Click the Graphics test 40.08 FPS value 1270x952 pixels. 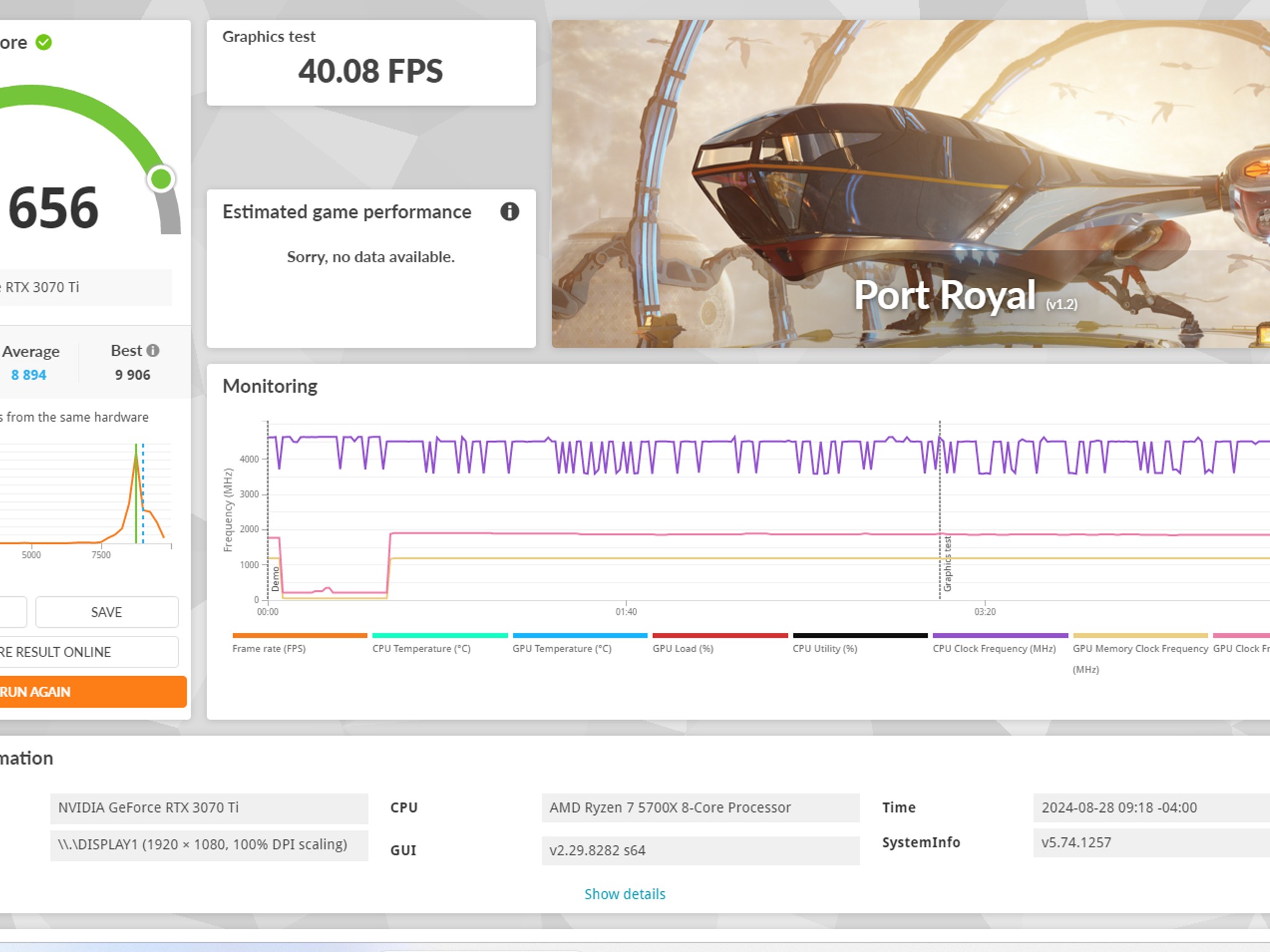click(x=371, y=71)
